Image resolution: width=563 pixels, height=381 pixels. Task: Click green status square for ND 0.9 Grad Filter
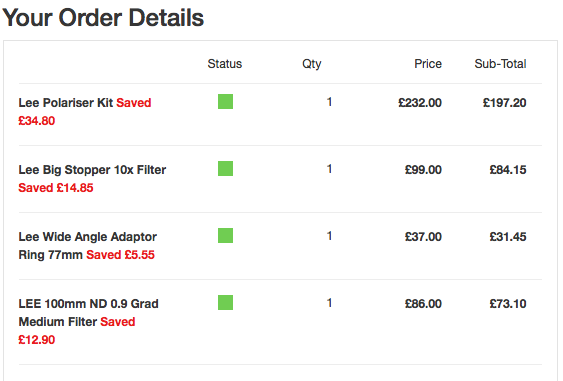point(225,303)
